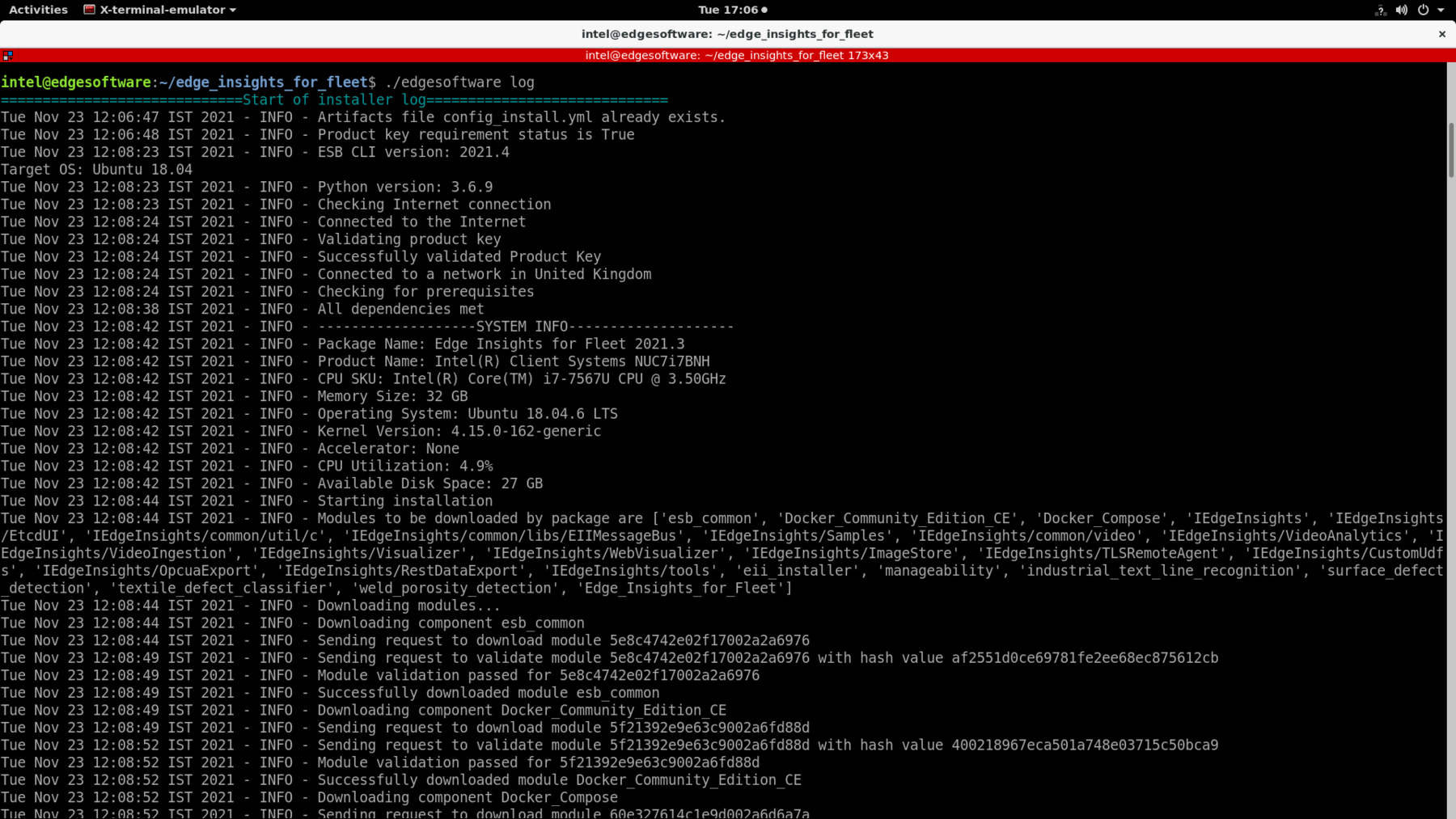
Task: Close the terminal window
Action: coord(1442,34)
